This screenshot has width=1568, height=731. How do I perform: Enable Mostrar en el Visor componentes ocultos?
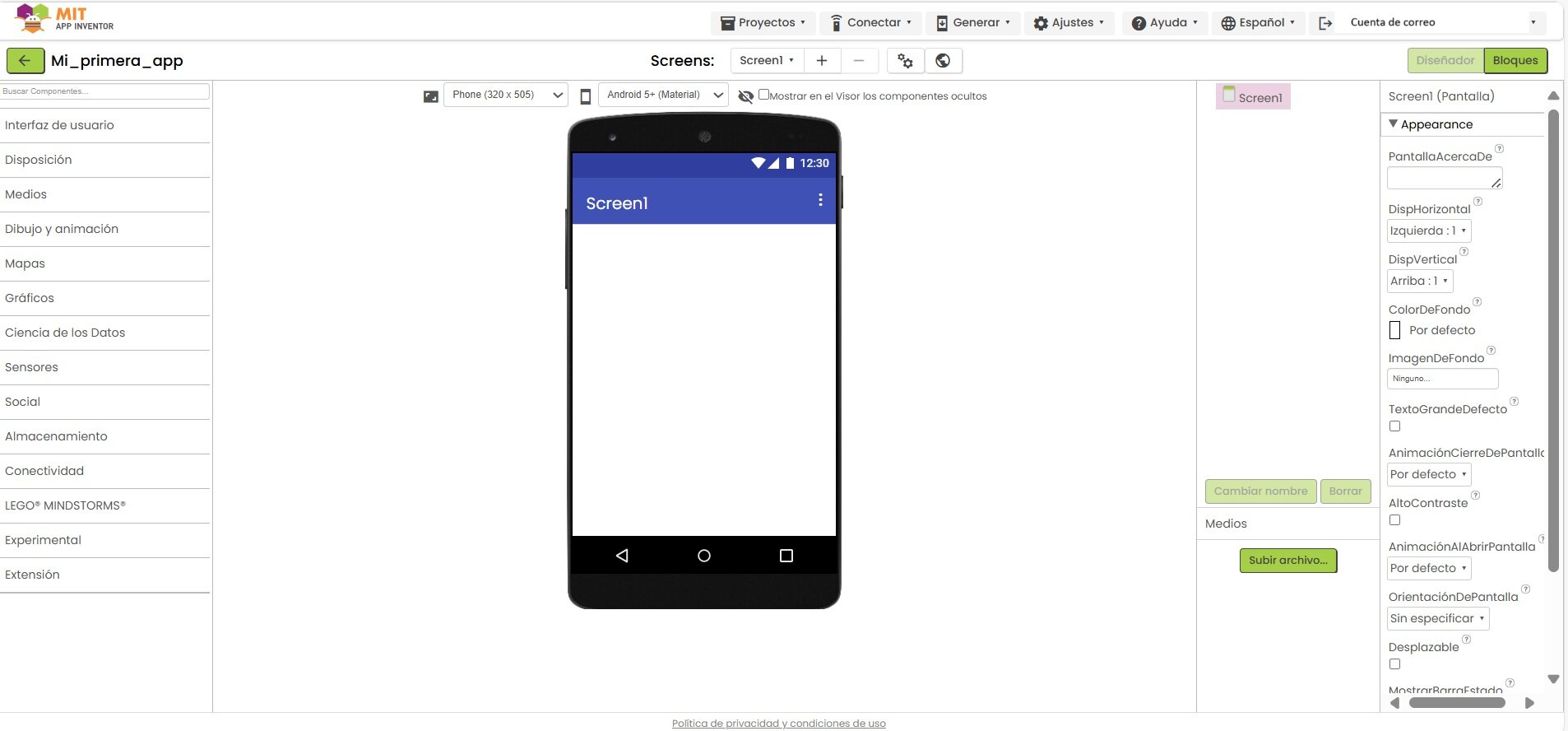pos(763,95)
